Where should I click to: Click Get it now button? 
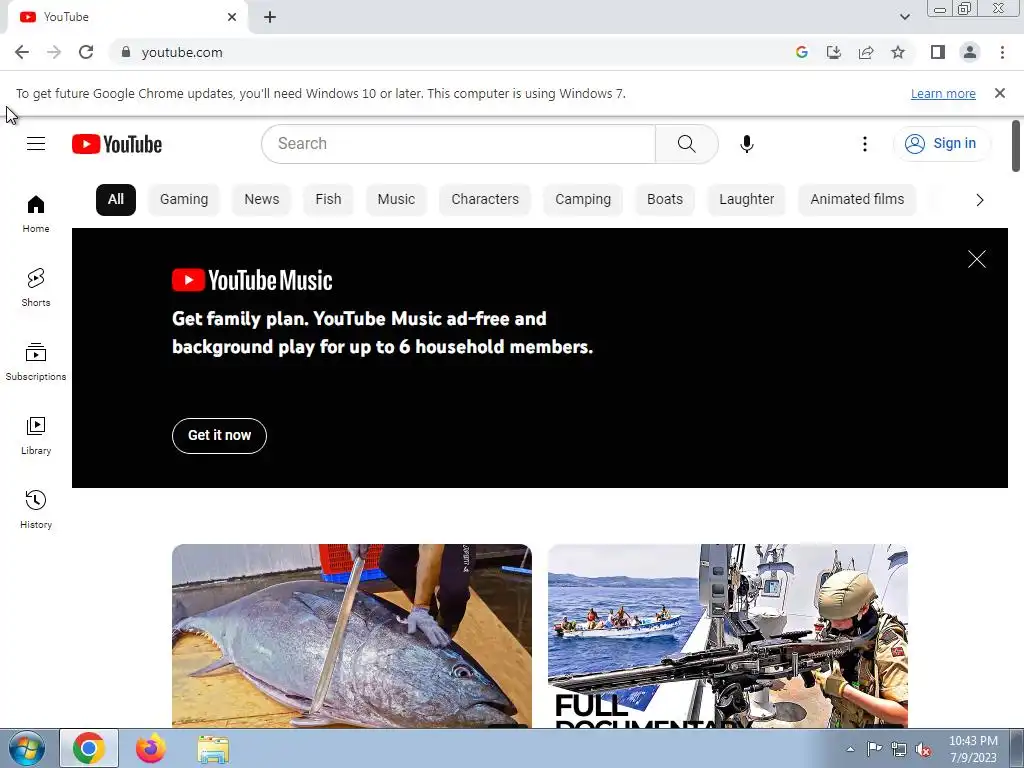tap(219, 436)
